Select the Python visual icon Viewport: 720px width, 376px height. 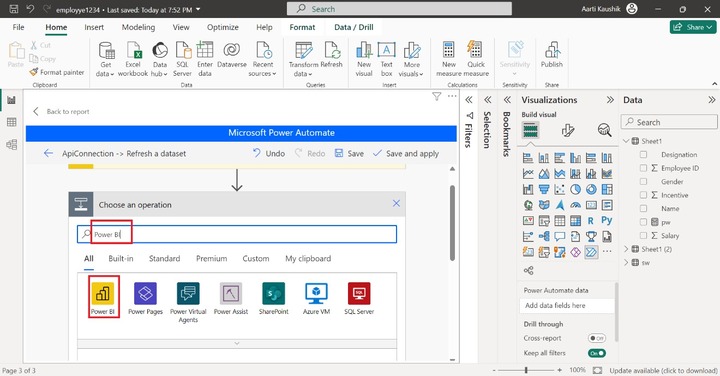607,220
